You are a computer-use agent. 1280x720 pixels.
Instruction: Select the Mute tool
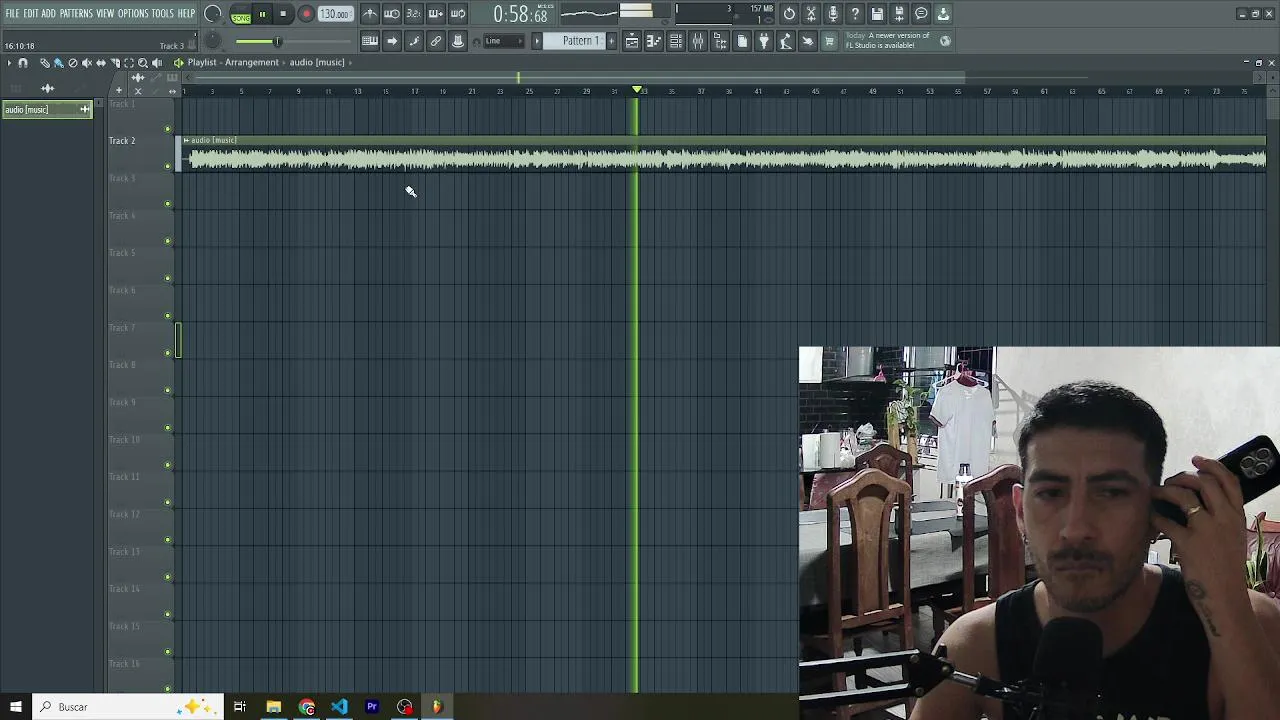pyautogui.click(x=86, y=63)
